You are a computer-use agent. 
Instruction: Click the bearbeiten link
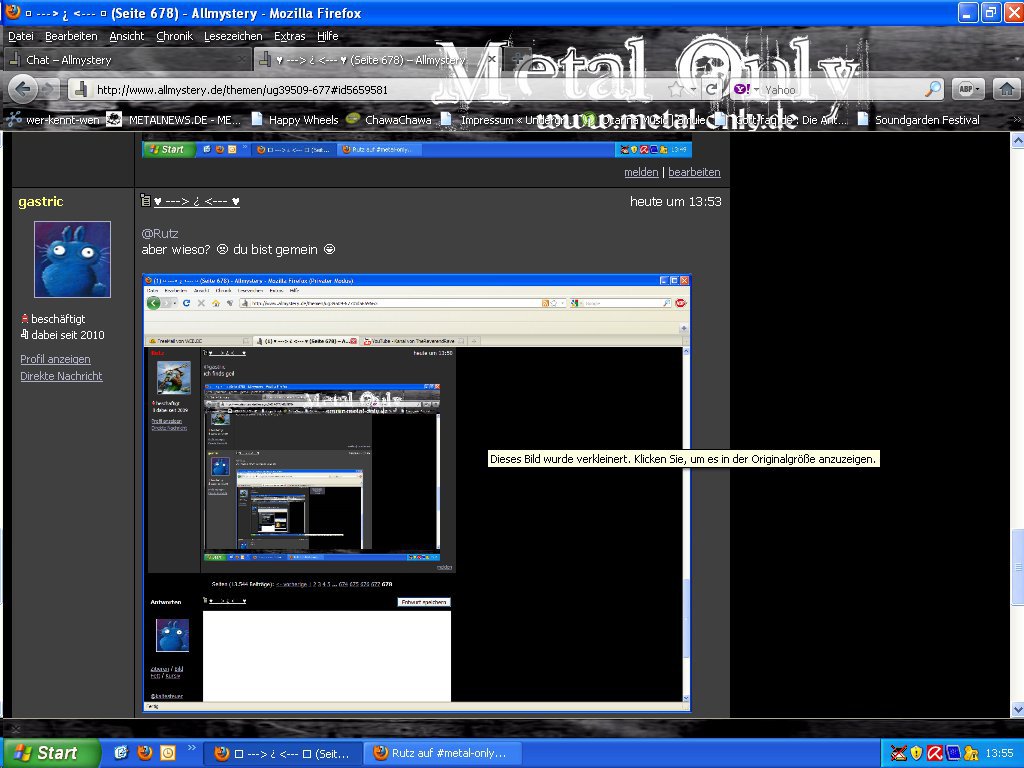pyautogui.click(x=694, y=172)
